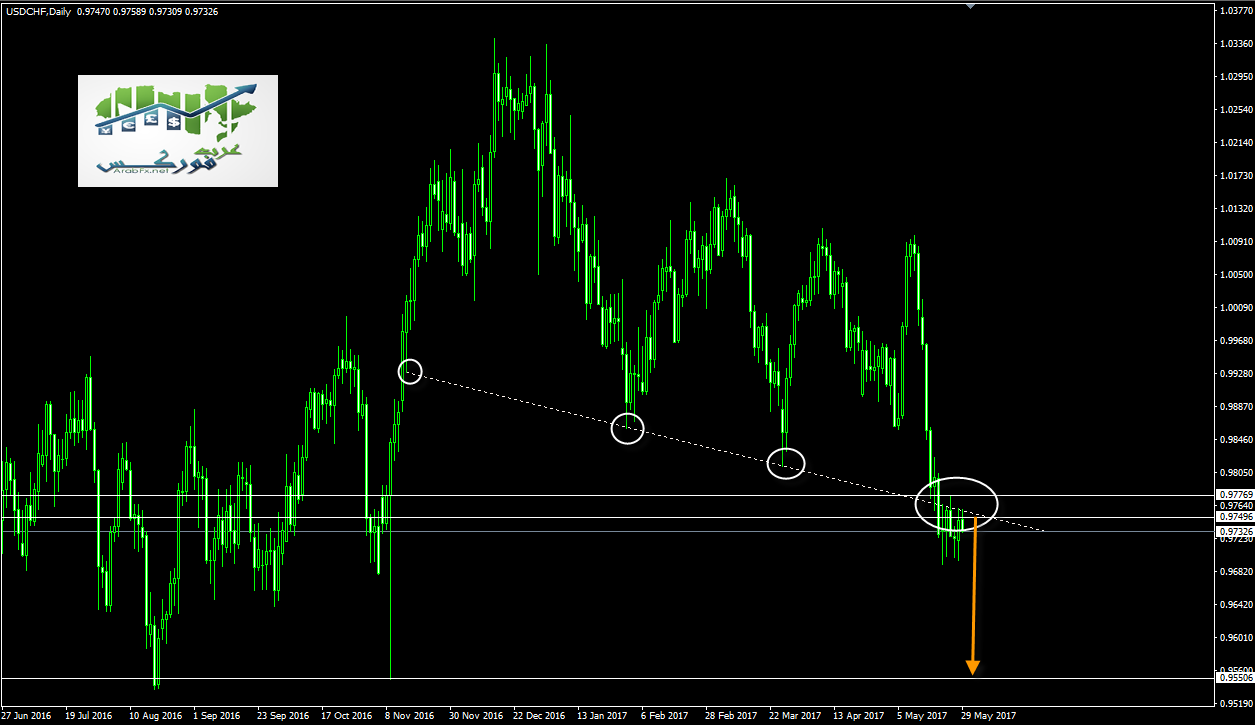Click the 0.96420 price scale label
This screenshot has width=1255, height=725.
pos(1237,605)
